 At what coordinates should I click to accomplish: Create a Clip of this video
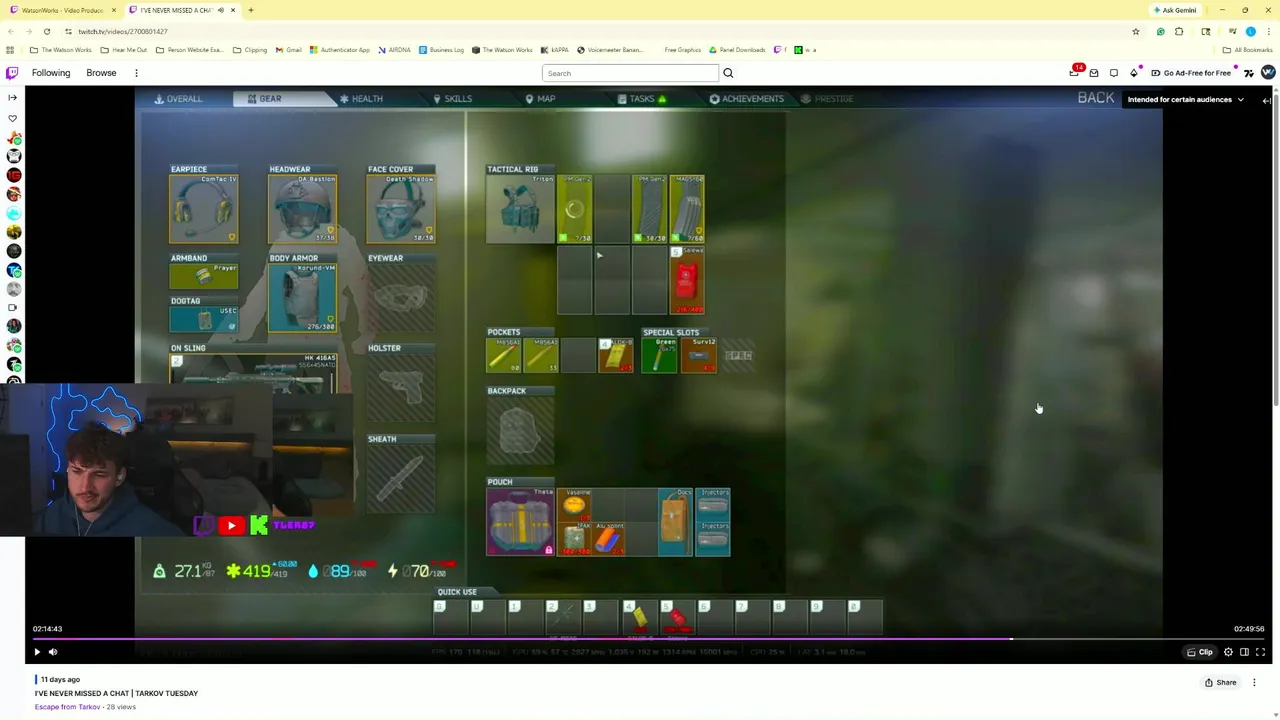[x=1199, y=652]
